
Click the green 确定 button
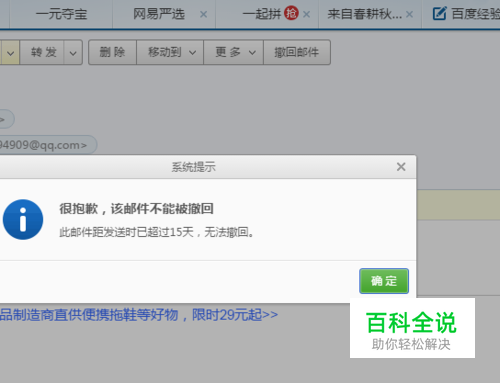384,281
